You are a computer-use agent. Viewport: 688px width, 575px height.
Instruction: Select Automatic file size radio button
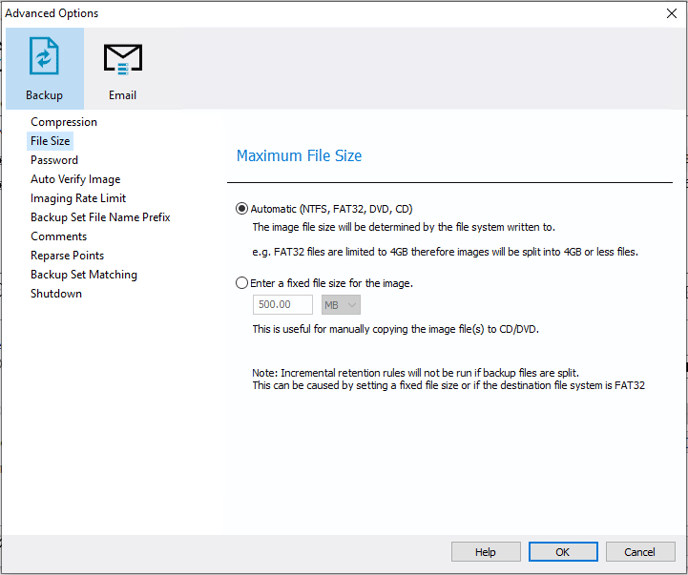pyautogui.click(x=242, y=208)
